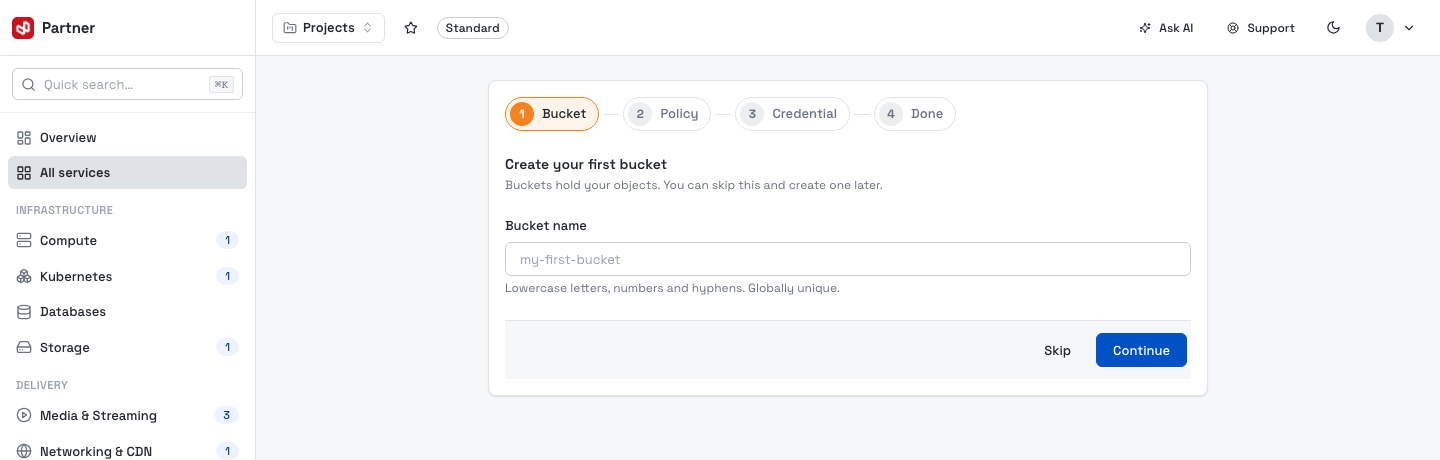
Task: Focus the Quick search field
Action: click(127, 85)
